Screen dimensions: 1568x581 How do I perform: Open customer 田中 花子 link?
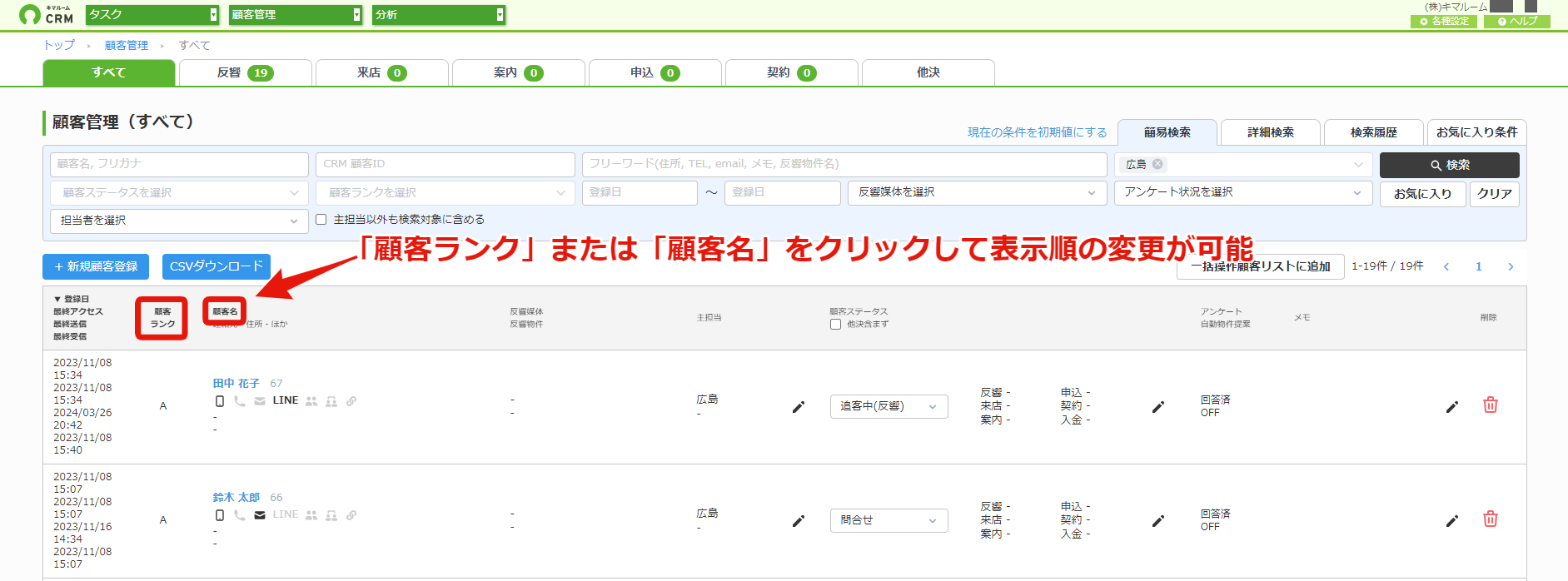[x=236, y=383]
